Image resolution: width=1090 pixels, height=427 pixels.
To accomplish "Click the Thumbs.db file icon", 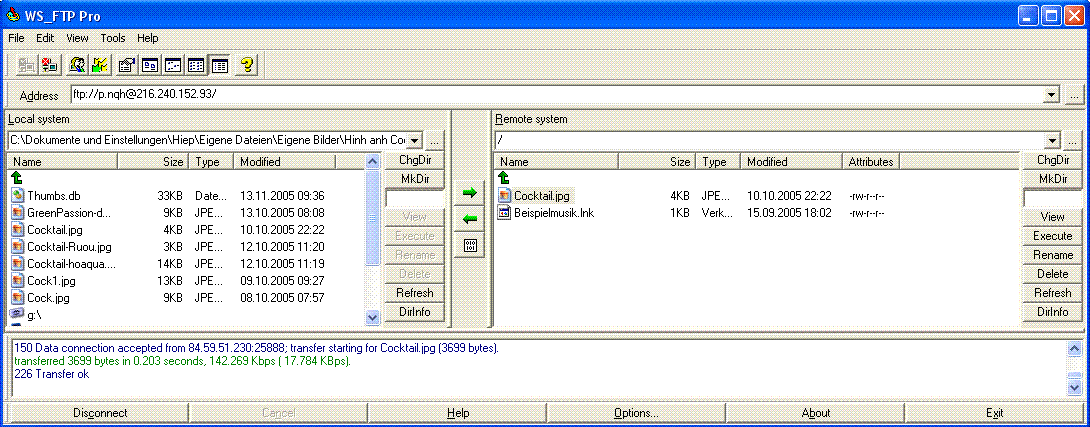I will [x=18, y=196].
